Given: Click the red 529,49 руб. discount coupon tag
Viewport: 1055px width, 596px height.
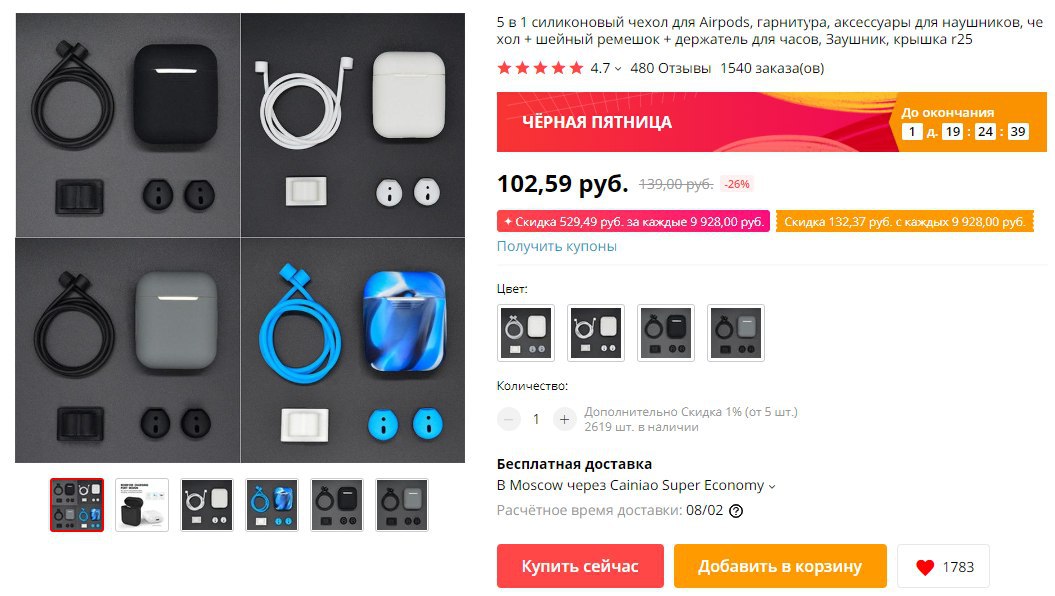Looking at the screenshot, I should tap(633, 222).
